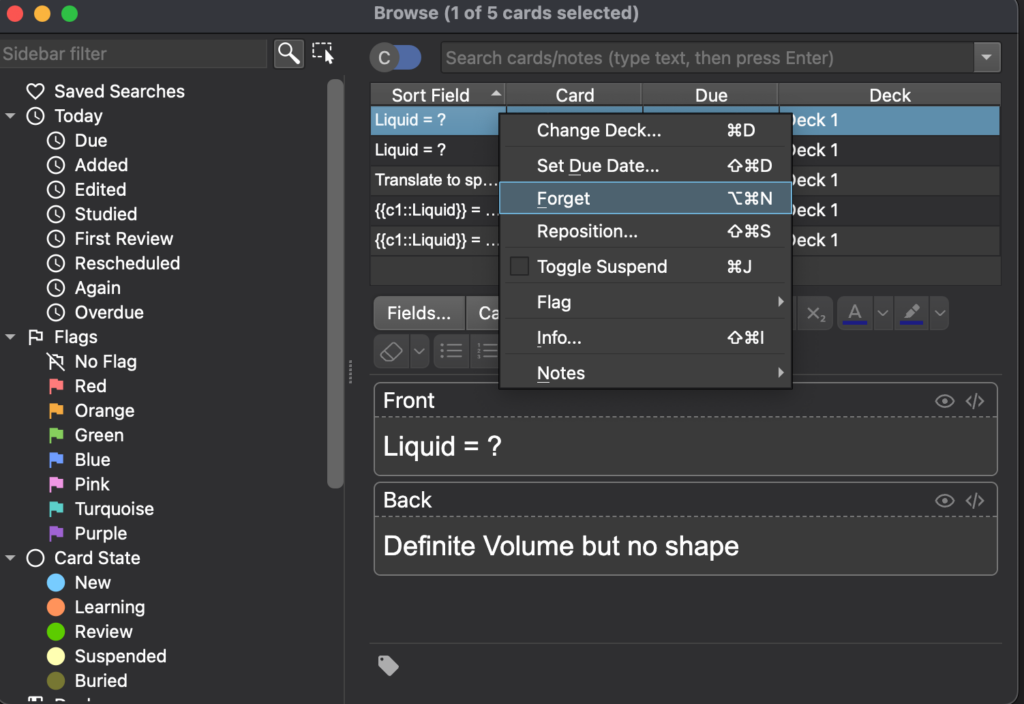Apply the text color A button

tap(855, 313)
